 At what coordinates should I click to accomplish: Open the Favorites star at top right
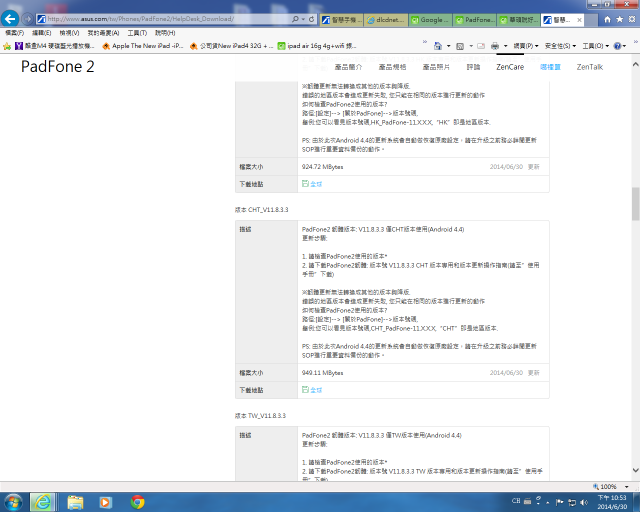(x=620, y=19)
